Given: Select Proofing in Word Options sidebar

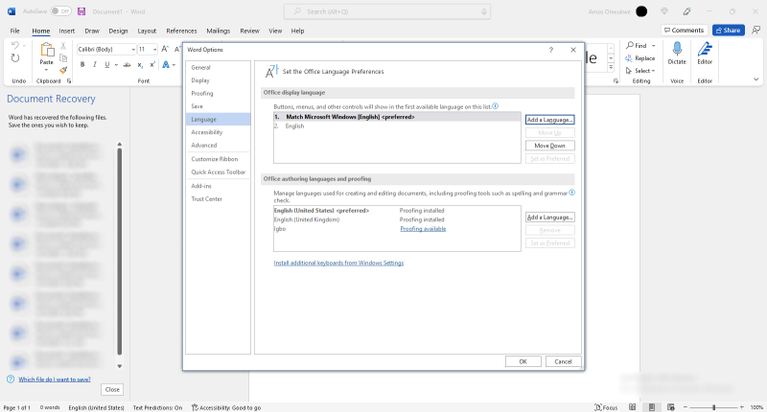Looking at the screenshot, I should 218,93.
